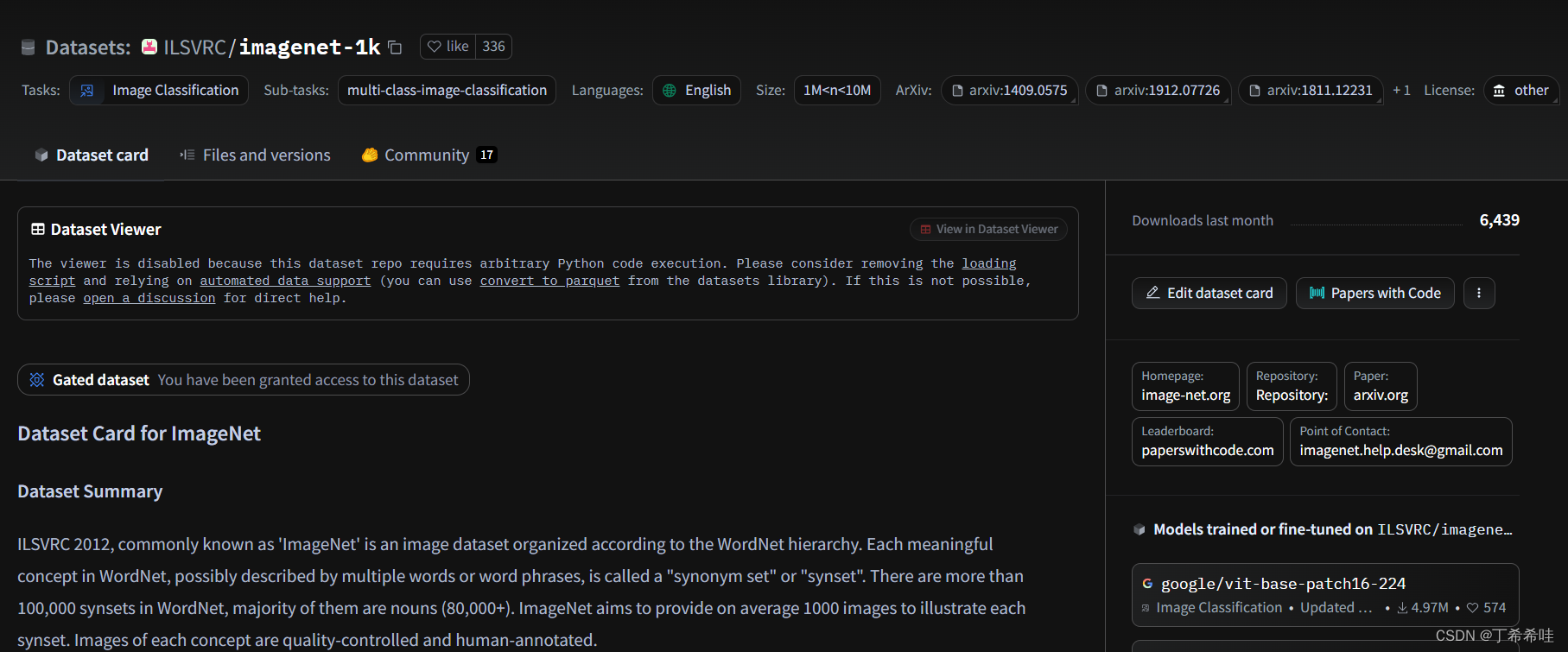
Task: Click the Datasets breadcrumb label
Action: (88, 47)
